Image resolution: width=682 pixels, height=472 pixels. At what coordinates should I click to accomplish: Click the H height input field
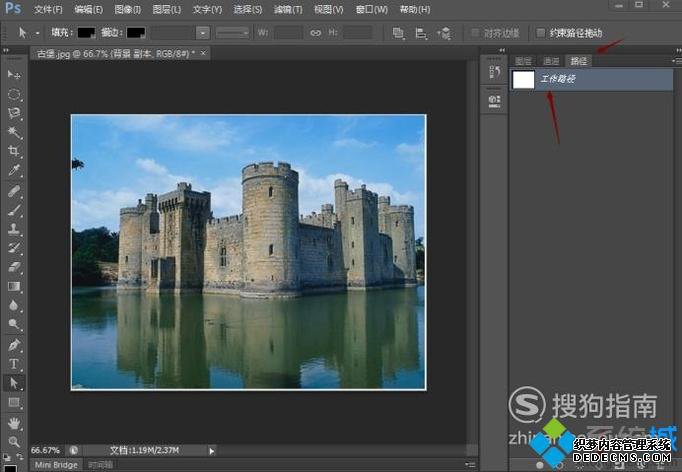point(358,33)
